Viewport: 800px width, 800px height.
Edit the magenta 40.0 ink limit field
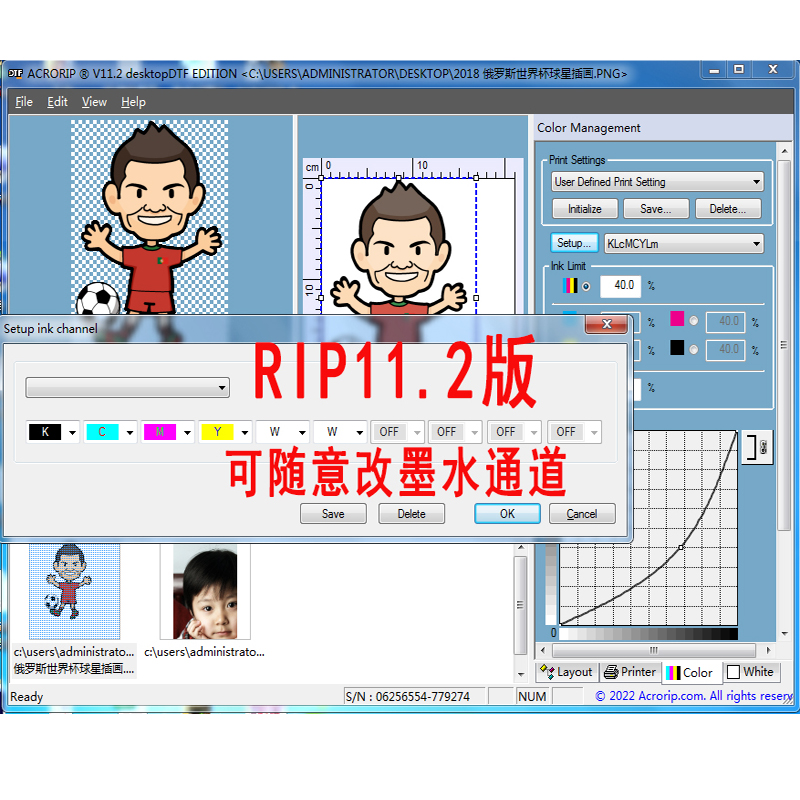click(x=726, y=321)
